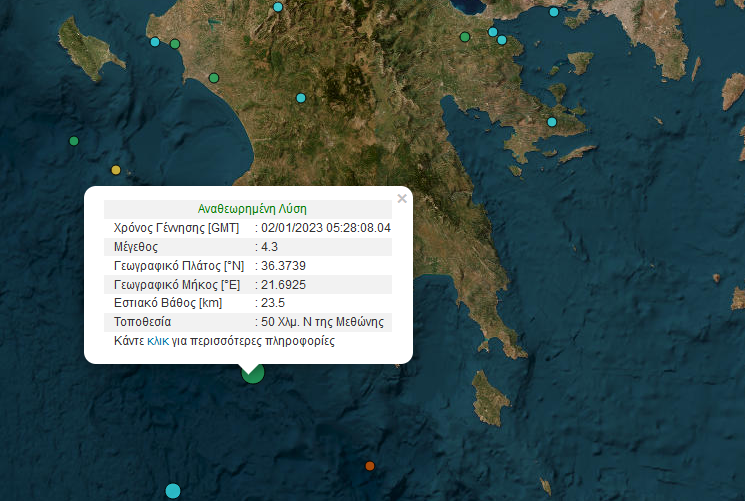The image size is (745, 501).
Task: Click the large cyan marker at bottom edge
Action: click(173, 490)
